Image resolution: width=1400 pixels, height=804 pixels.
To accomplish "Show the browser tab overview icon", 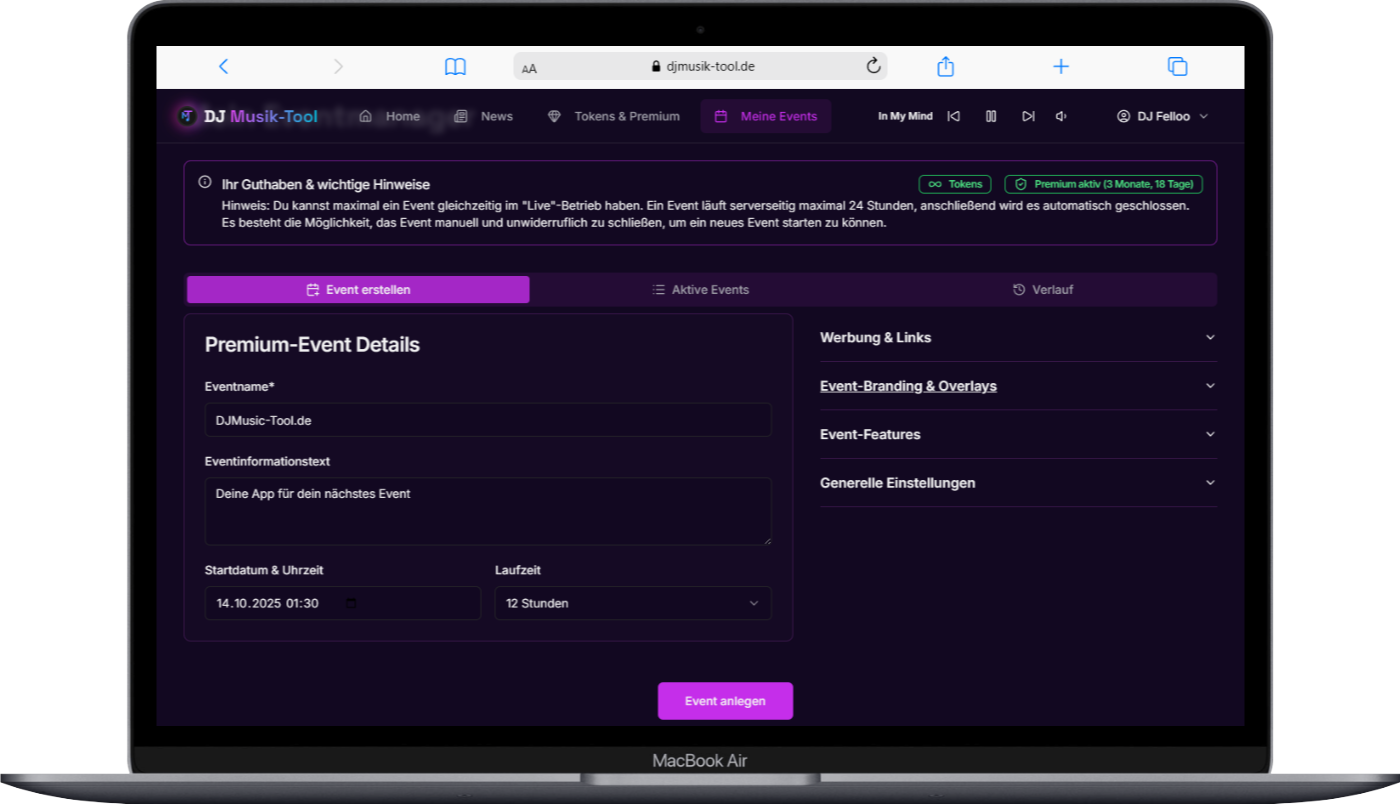I will [1177, 67].
